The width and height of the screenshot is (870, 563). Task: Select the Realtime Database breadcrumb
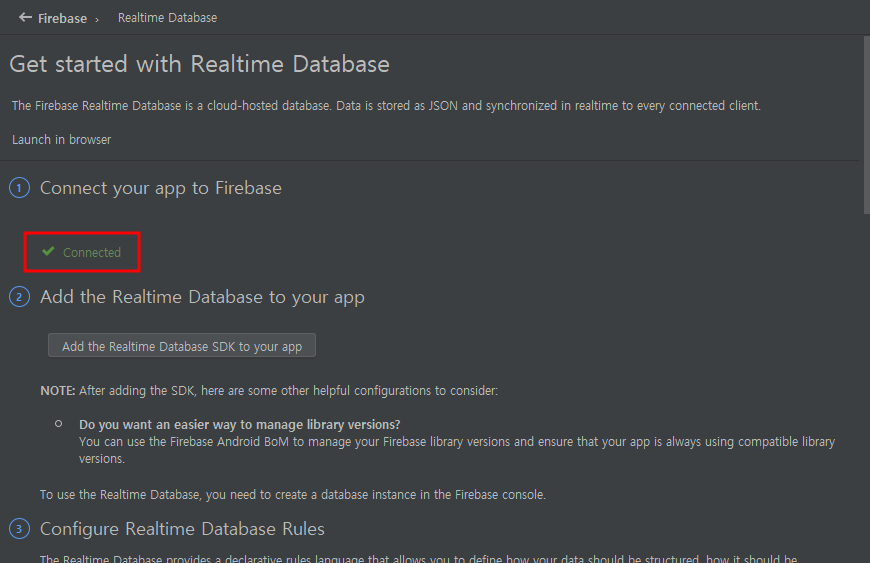pos(167,18)
